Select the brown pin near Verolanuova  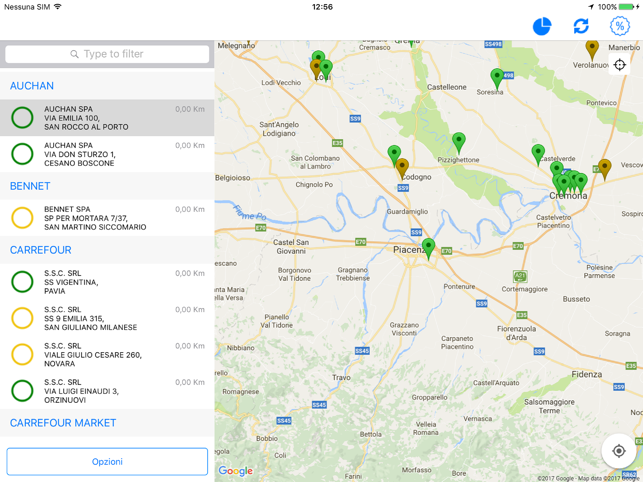[592, 50]
